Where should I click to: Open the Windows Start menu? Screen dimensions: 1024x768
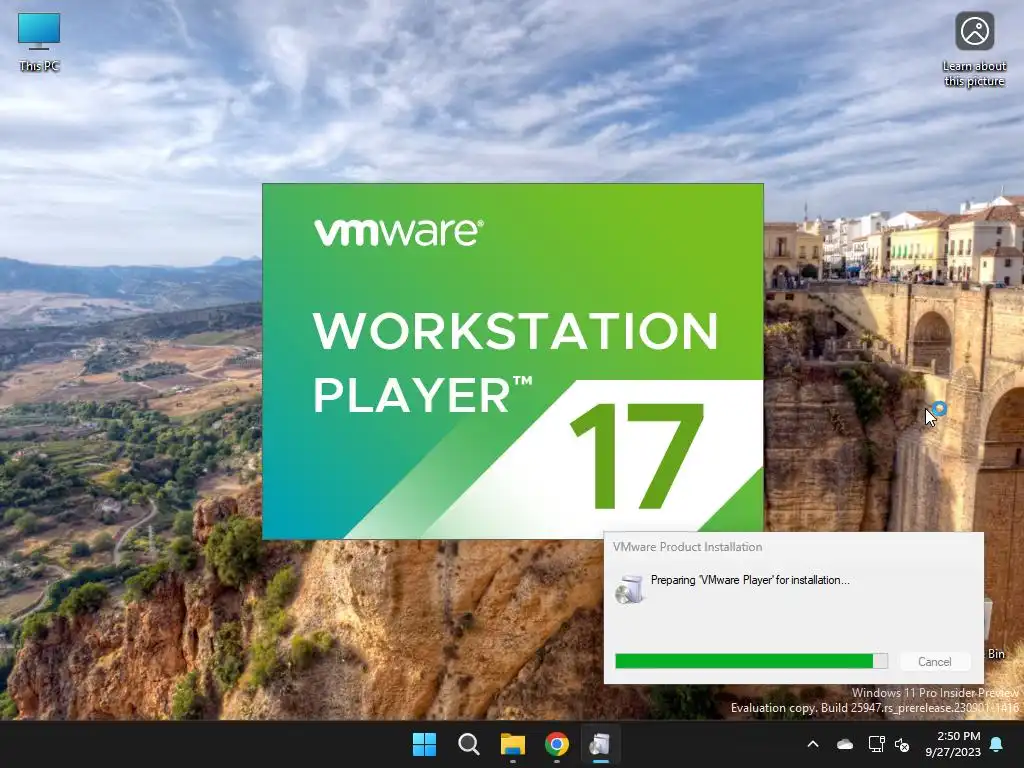(x=424, y=744)
